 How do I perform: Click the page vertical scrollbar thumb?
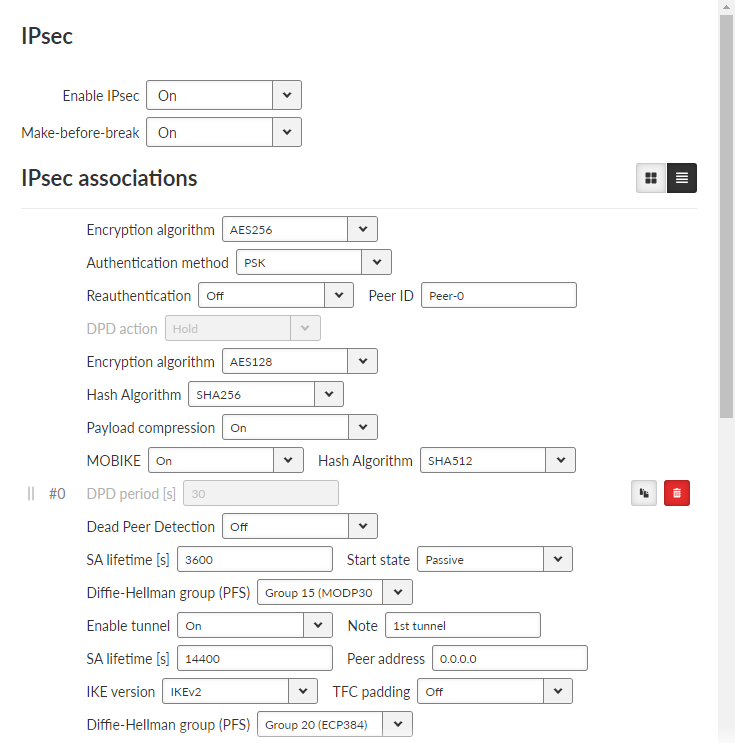tap(726, 216)
